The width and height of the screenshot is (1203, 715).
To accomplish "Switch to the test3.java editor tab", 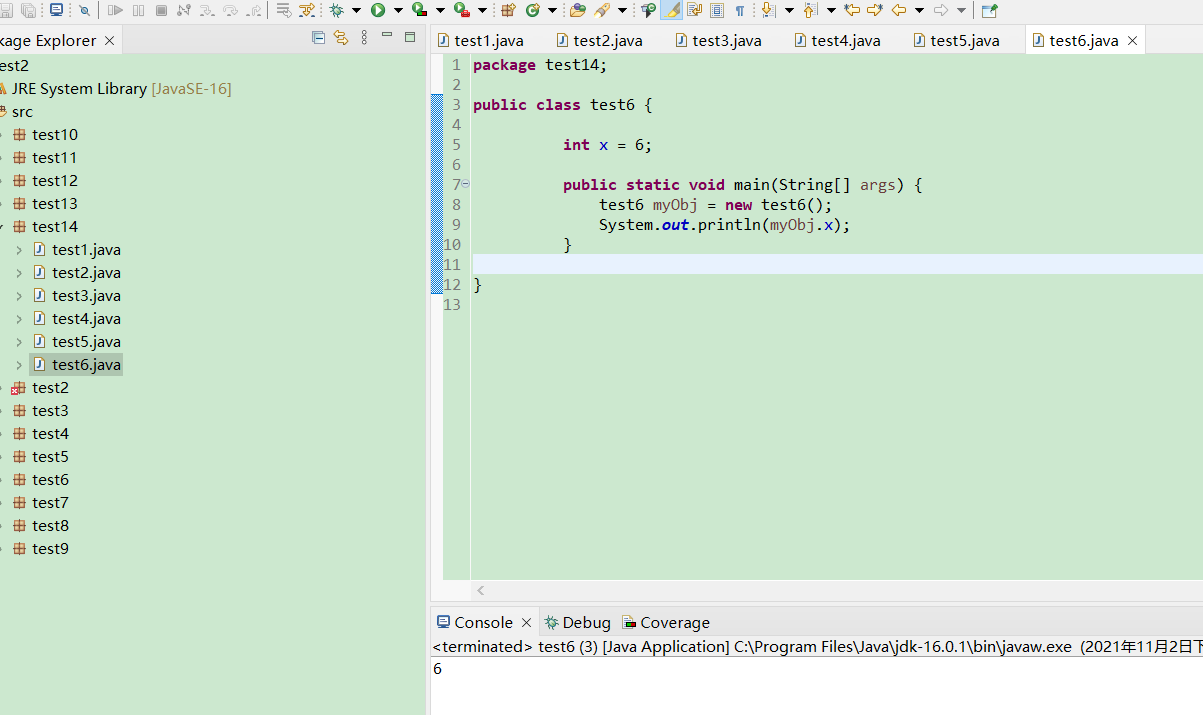I will coord(718,40).
